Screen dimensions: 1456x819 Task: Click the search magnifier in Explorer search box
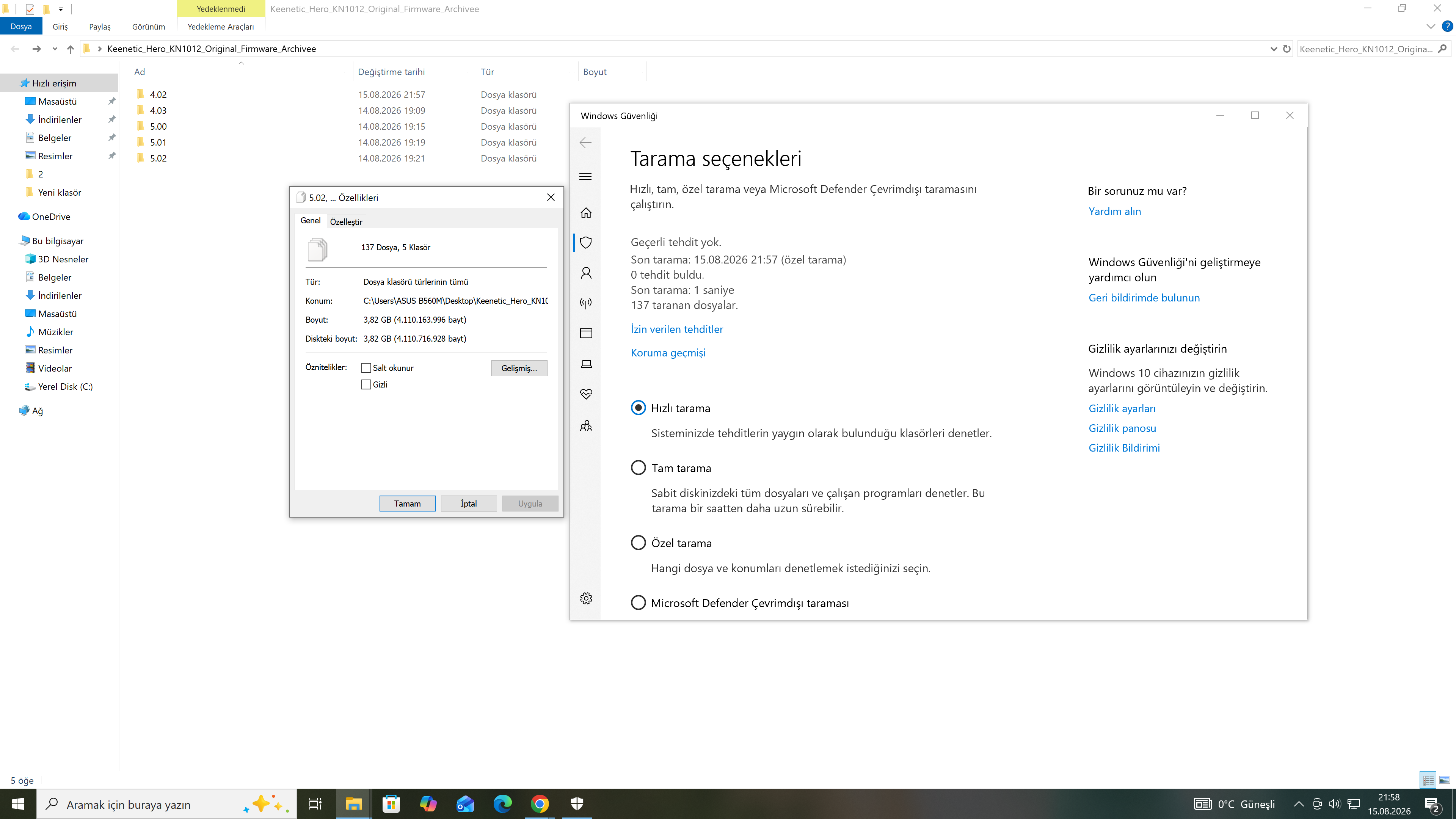[x=1443, y=49]
